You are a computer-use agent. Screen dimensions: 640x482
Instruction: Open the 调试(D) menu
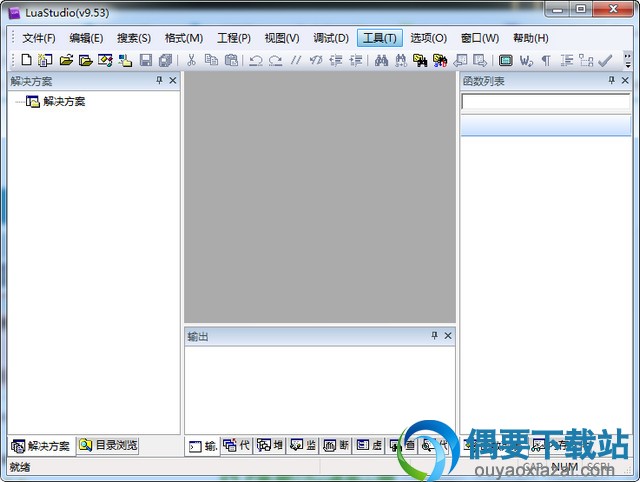(331, 38)
